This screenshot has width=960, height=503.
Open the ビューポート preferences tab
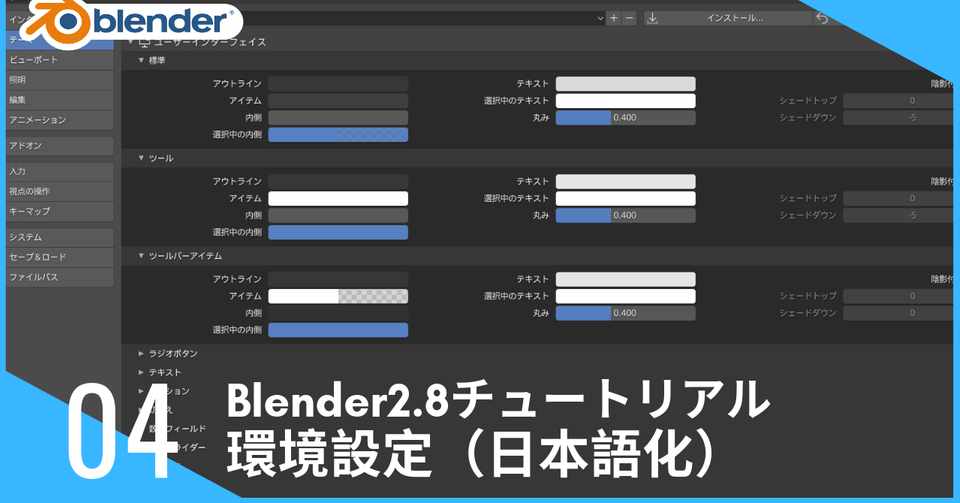click(x=59, y=60)
